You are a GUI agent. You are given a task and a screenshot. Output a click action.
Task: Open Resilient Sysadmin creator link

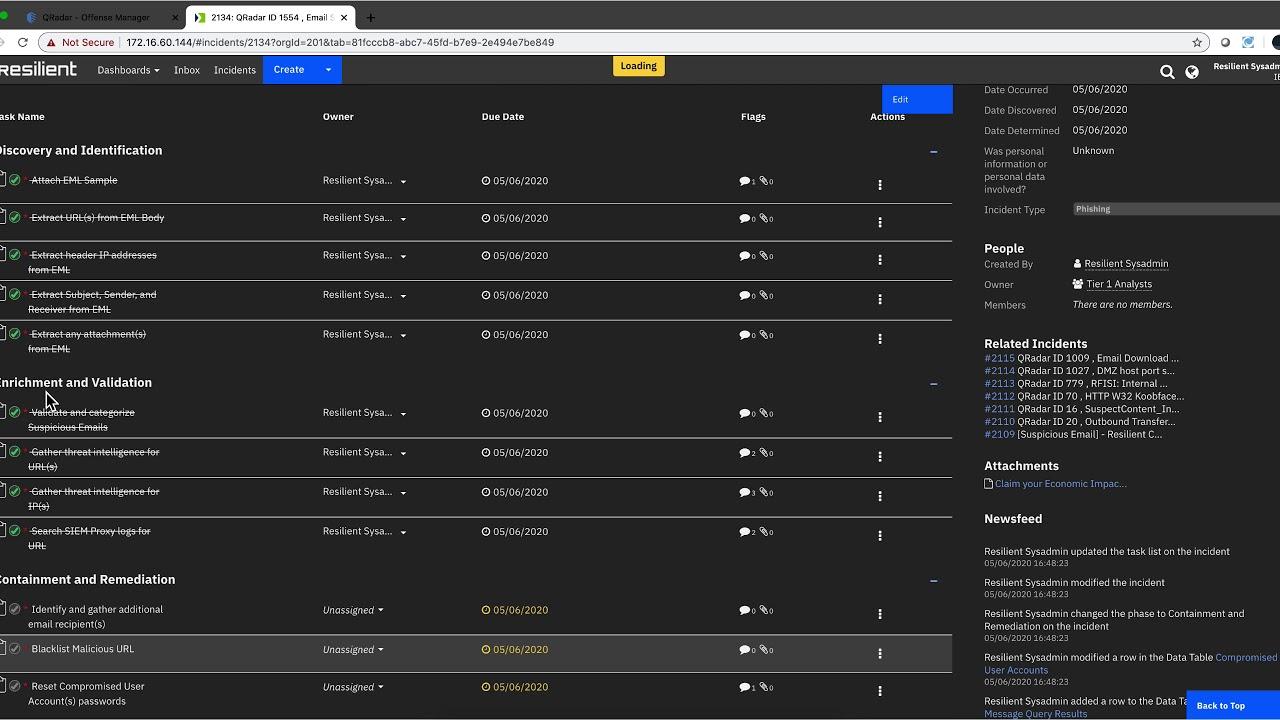[x=1126, y=264]
